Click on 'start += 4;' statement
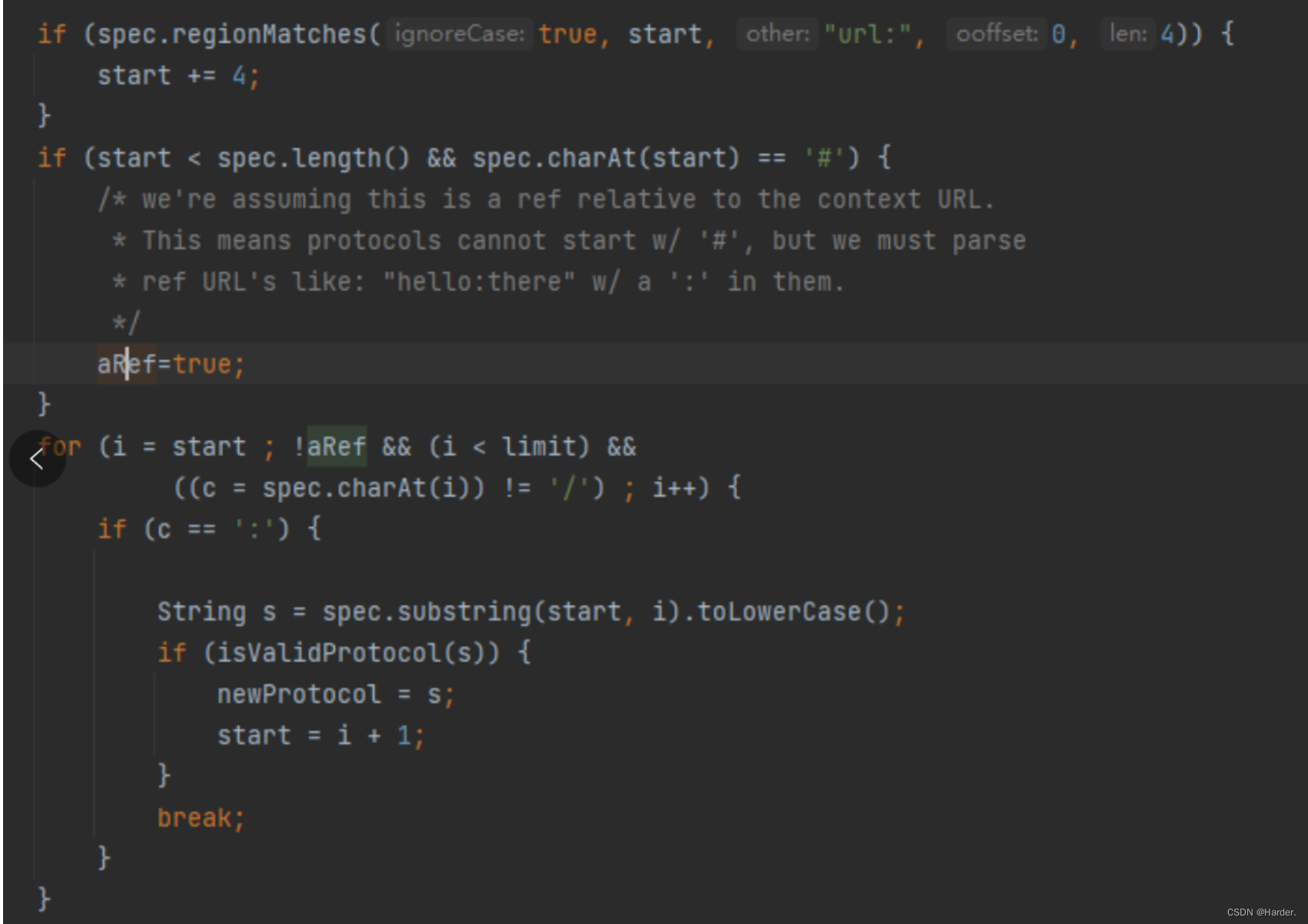Screen dimensions: 1308x924 pos(179,76)
